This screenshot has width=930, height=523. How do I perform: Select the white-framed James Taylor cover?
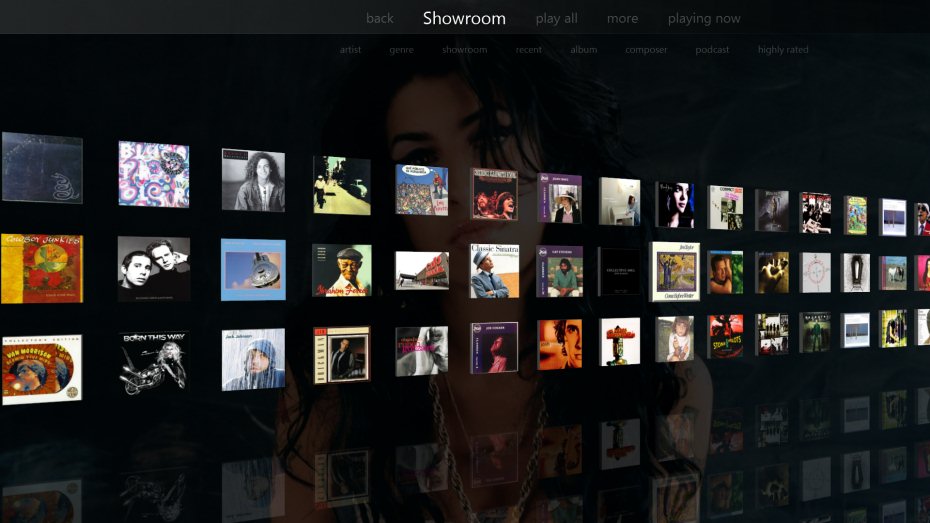(x=674, y=272)
